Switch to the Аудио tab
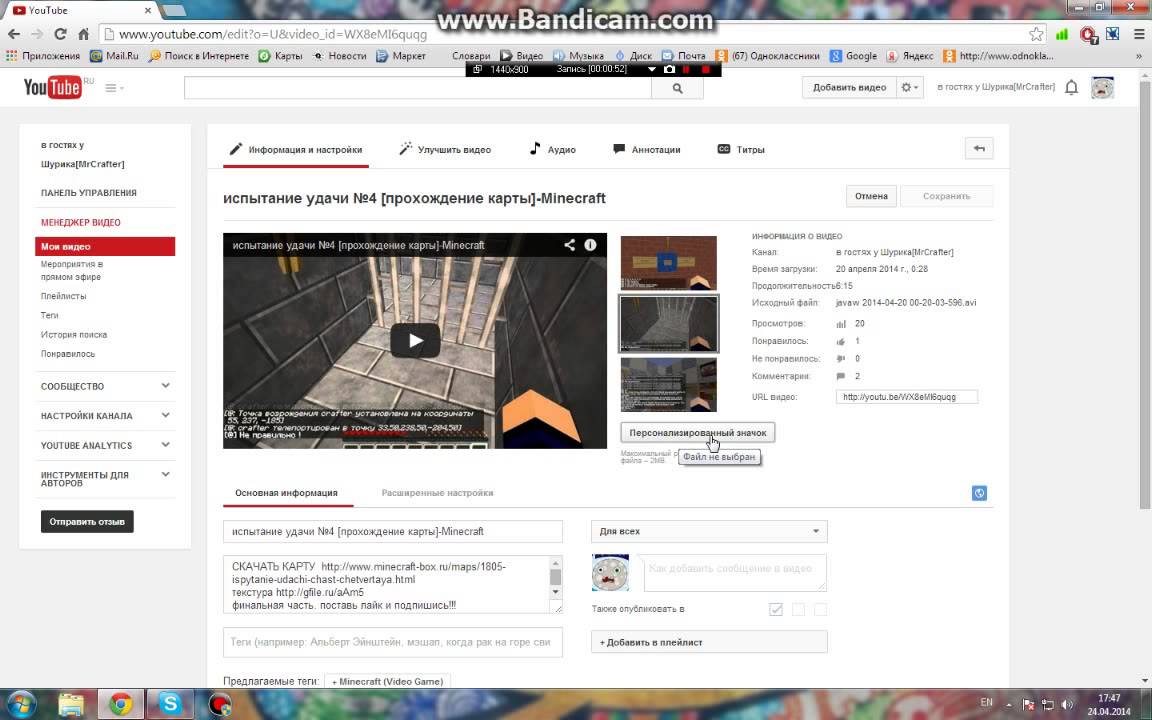This screenshot has height=720, width=1152. point(552,150)
